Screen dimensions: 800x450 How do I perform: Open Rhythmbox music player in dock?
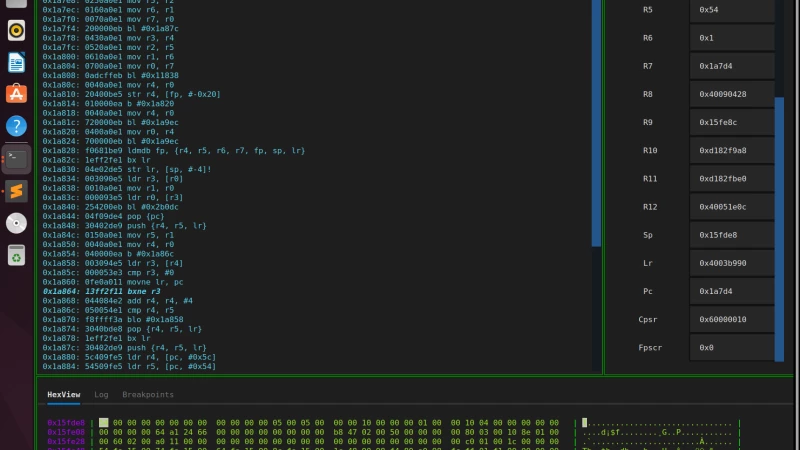16,30
